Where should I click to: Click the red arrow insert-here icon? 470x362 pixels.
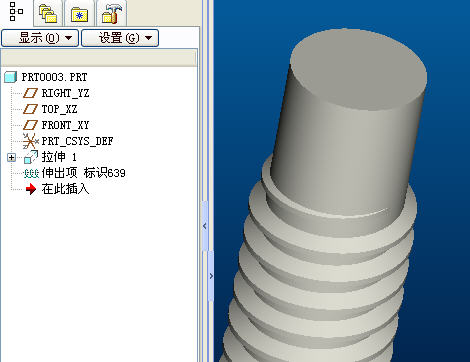point(31,189)
